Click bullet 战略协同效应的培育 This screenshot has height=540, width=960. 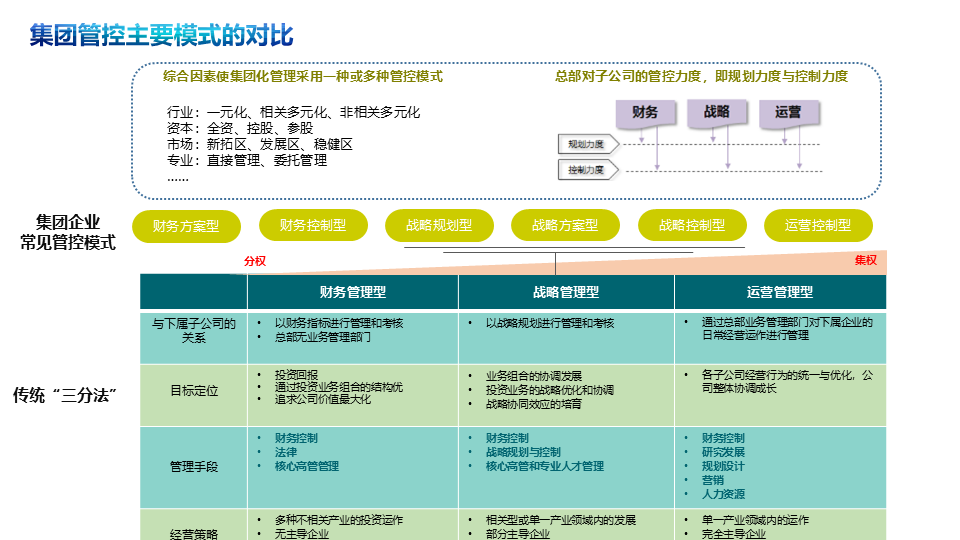[x=534, y=404]
